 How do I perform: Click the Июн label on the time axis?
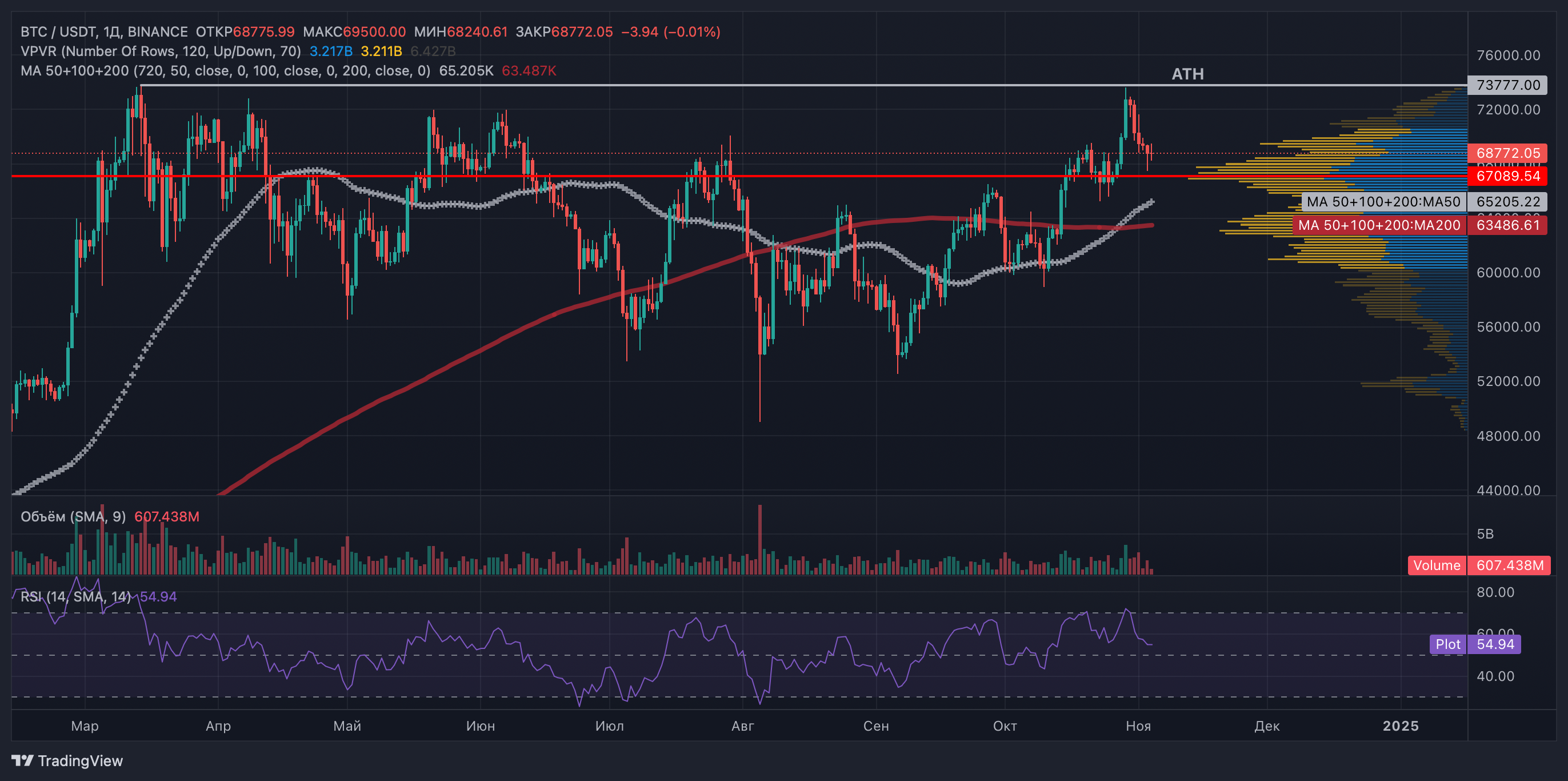(481, 726)
